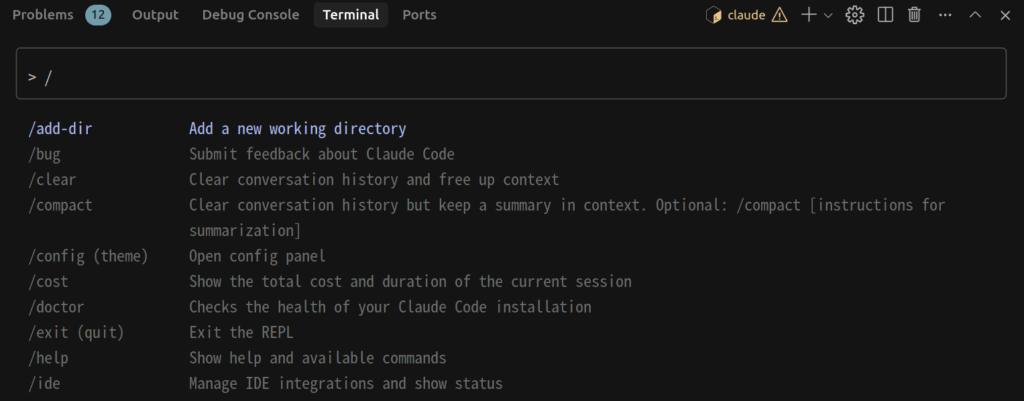1024x401 pixels.
Task: Click the warning triangle next to claude
Action: 779,15
